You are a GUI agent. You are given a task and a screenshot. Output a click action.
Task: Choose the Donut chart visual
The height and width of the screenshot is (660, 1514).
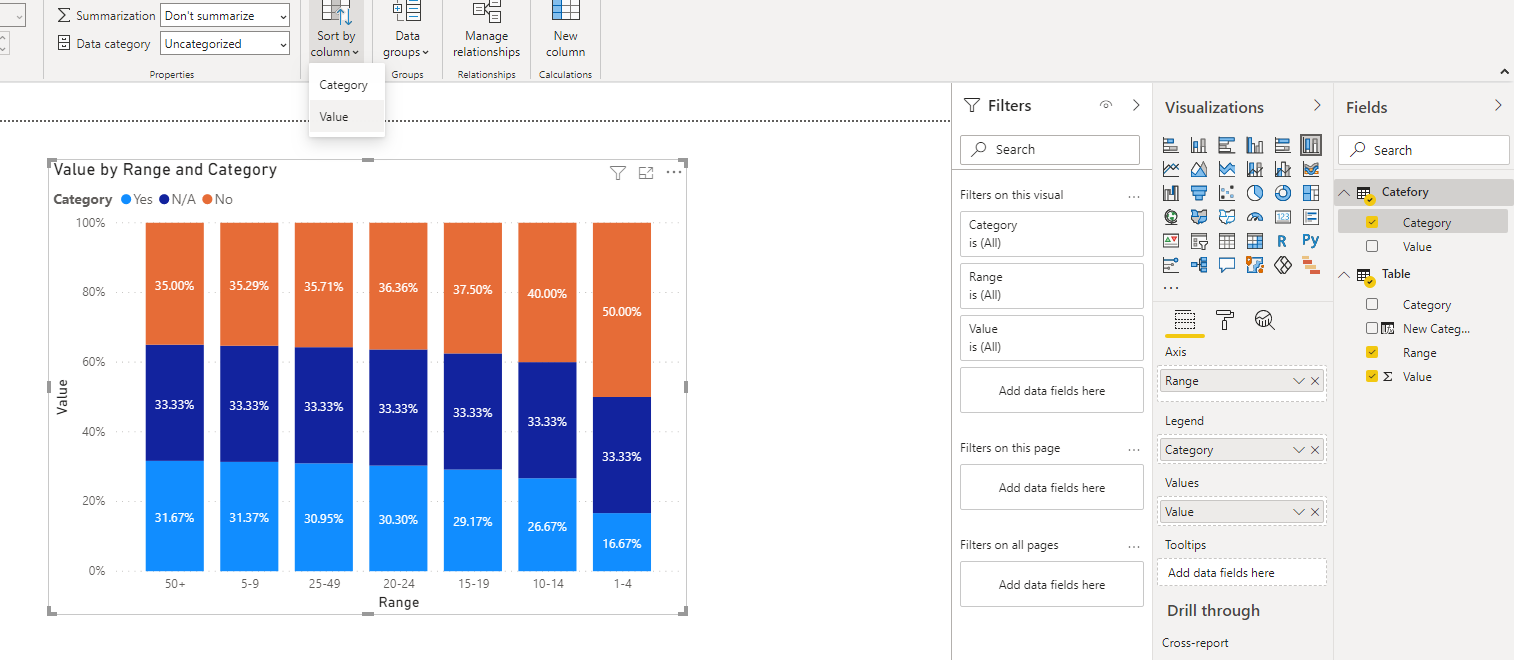(x=1283, y=193)
